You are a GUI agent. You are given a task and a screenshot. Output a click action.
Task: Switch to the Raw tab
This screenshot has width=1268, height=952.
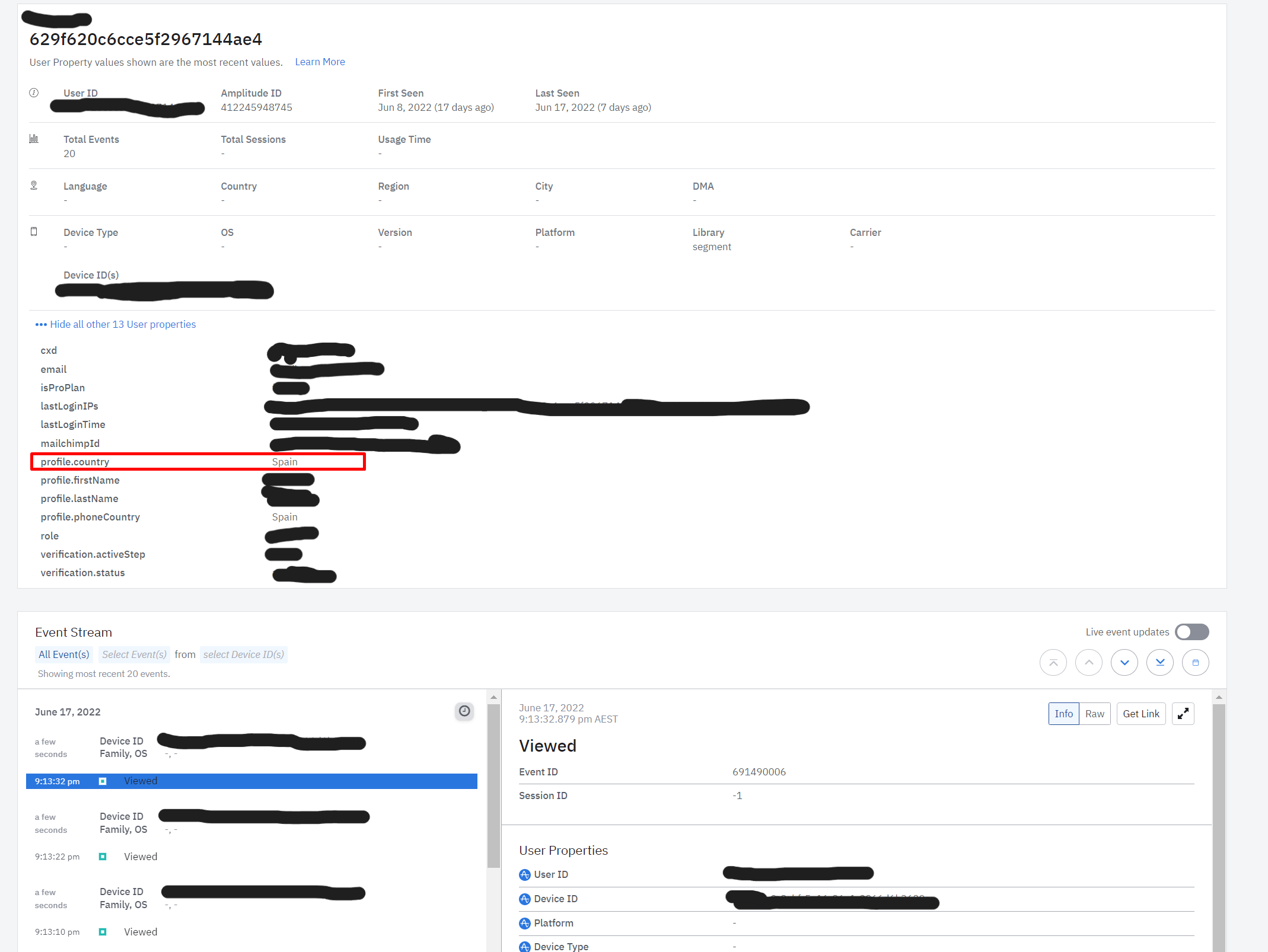pos(1094,714)
